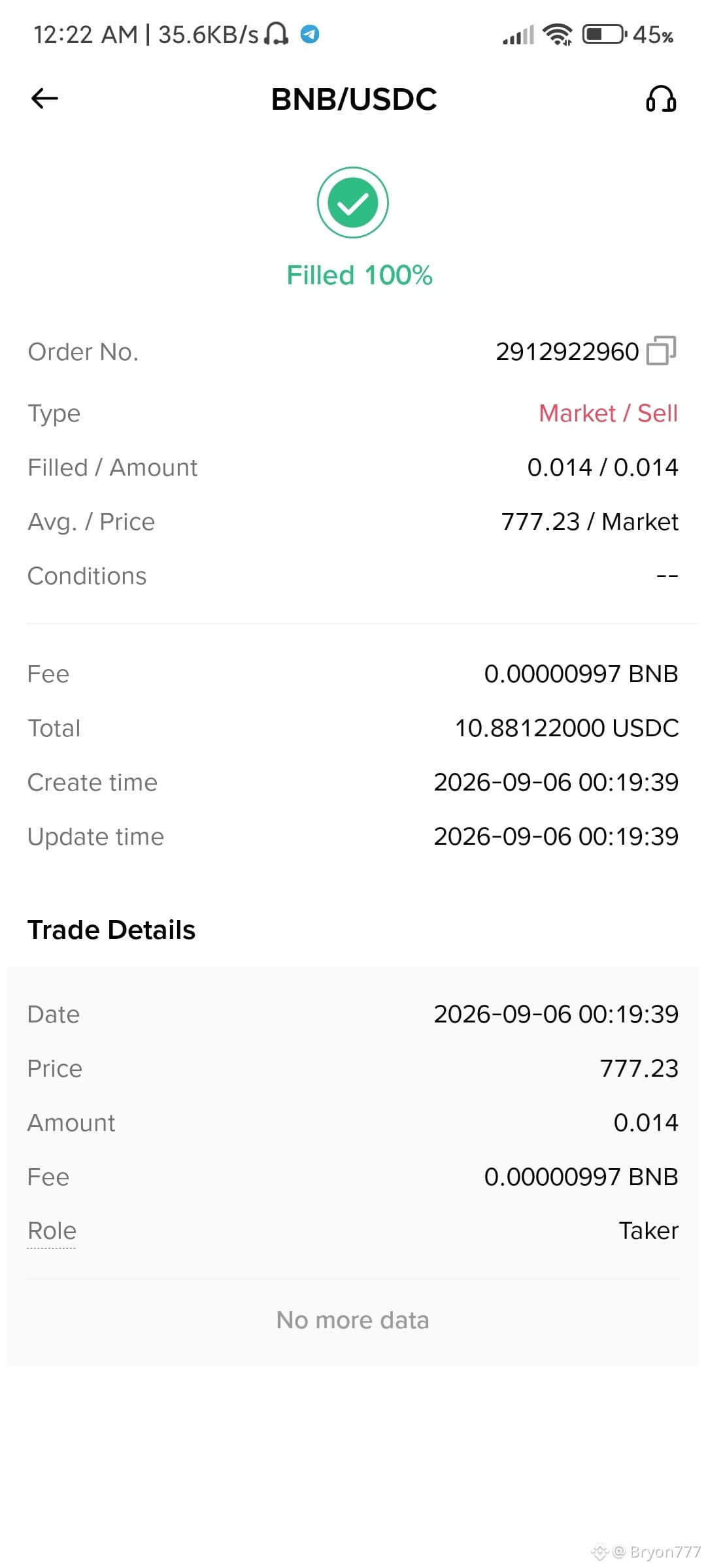Tap the underlined Role label for info
706x1568 pixels.
click(x=52, y=1231)
